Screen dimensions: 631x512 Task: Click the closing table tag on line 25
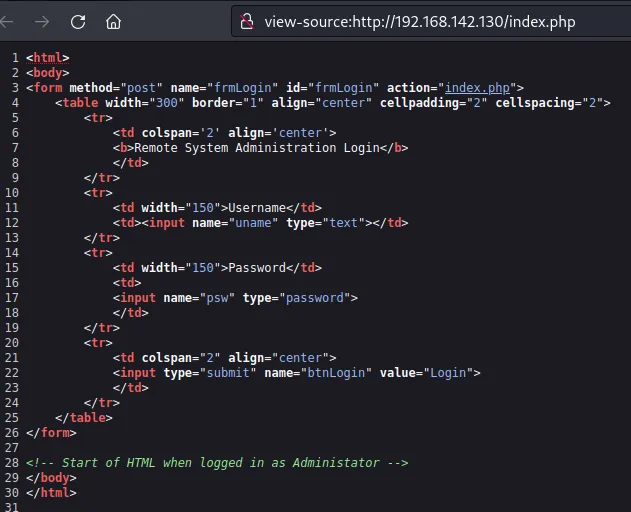84,418
